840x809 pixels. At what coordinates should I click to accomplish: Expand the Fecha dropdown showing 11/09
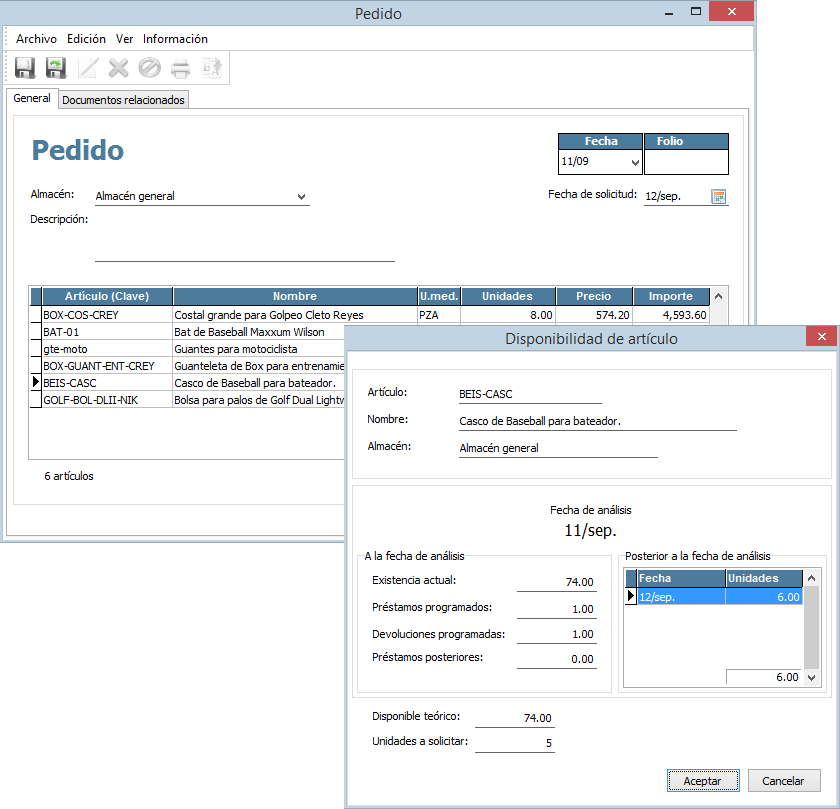coord(634,162)
